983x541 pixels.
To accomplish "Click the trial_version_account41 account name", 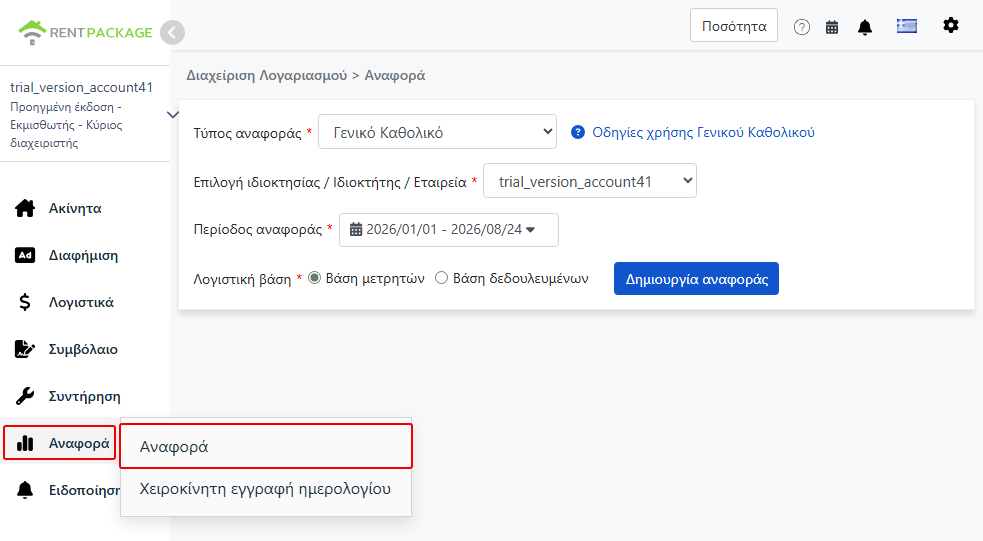I will point(81,87).
